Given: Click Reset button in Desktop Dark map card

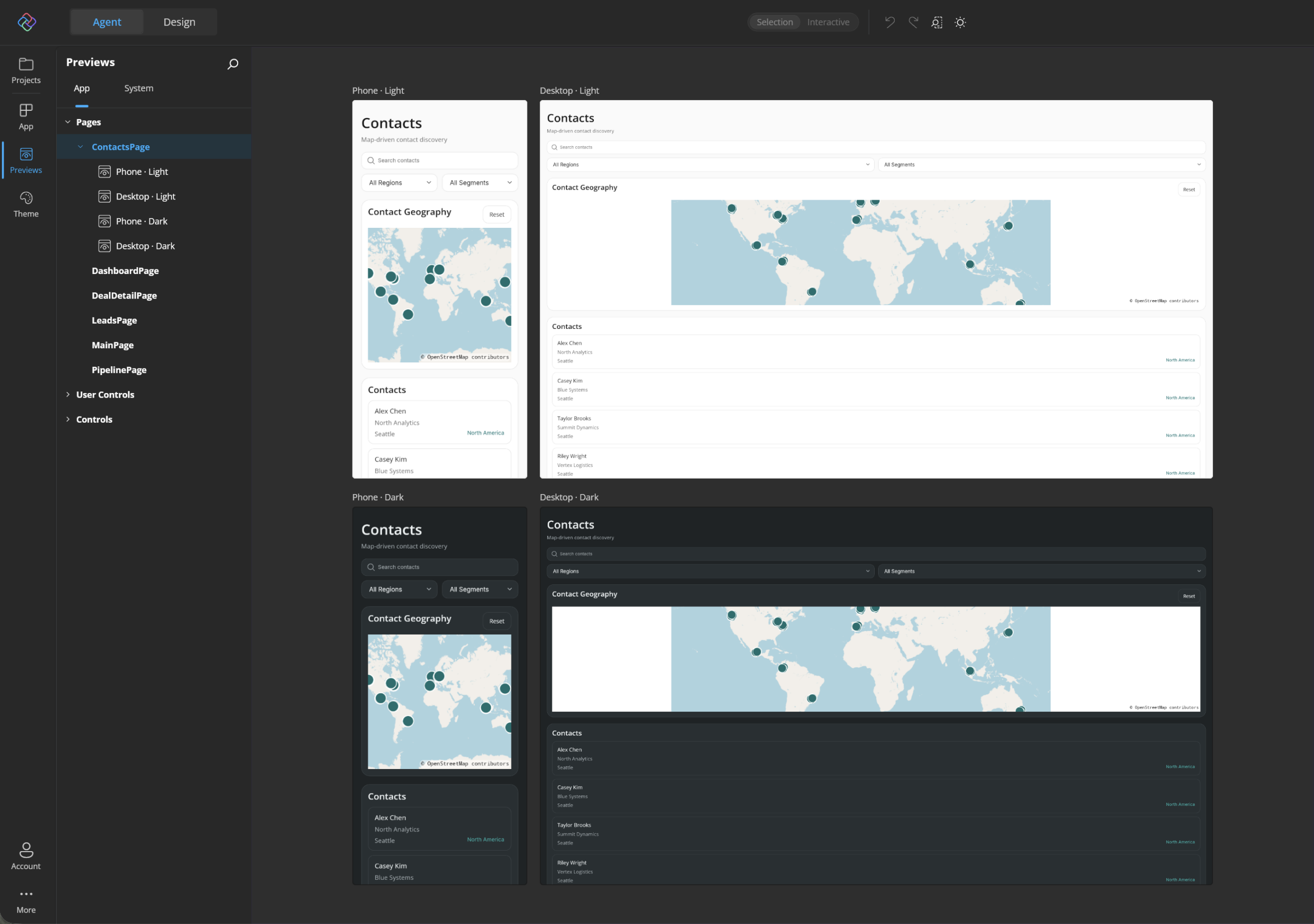Looking at the screenshot, I should coord(1189,596).
